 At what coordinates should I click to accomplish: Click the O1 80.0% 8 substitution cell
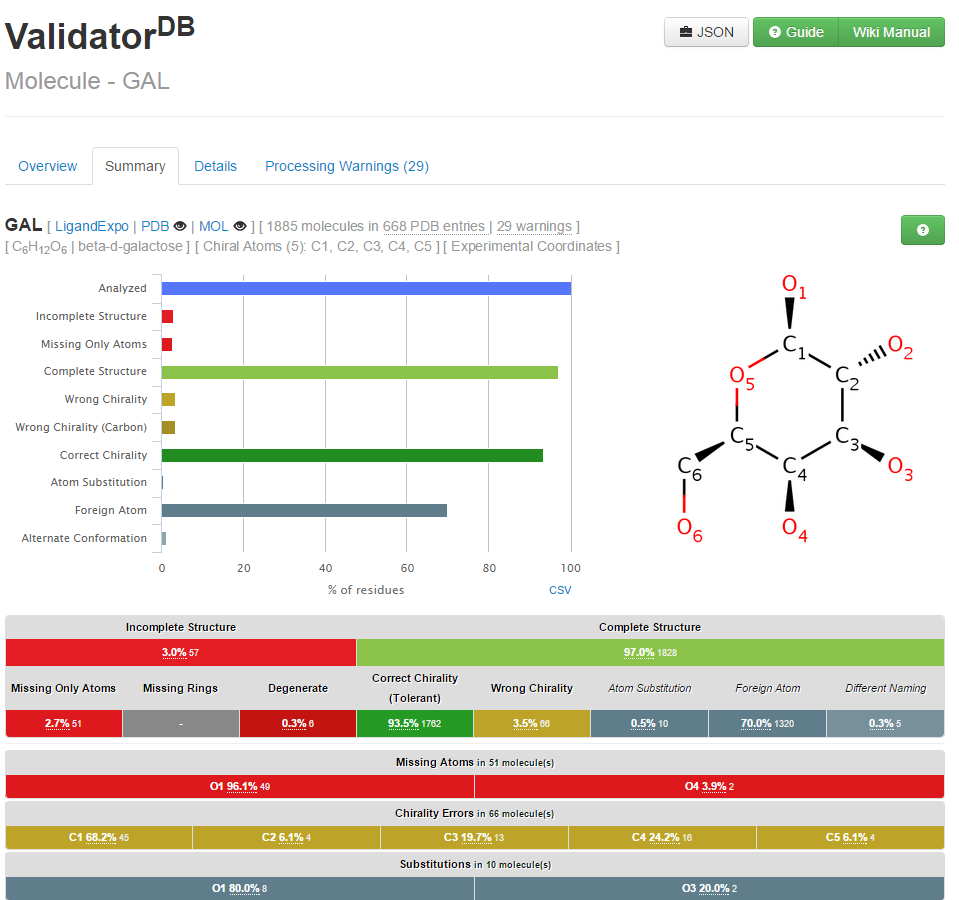pos(240,888)
